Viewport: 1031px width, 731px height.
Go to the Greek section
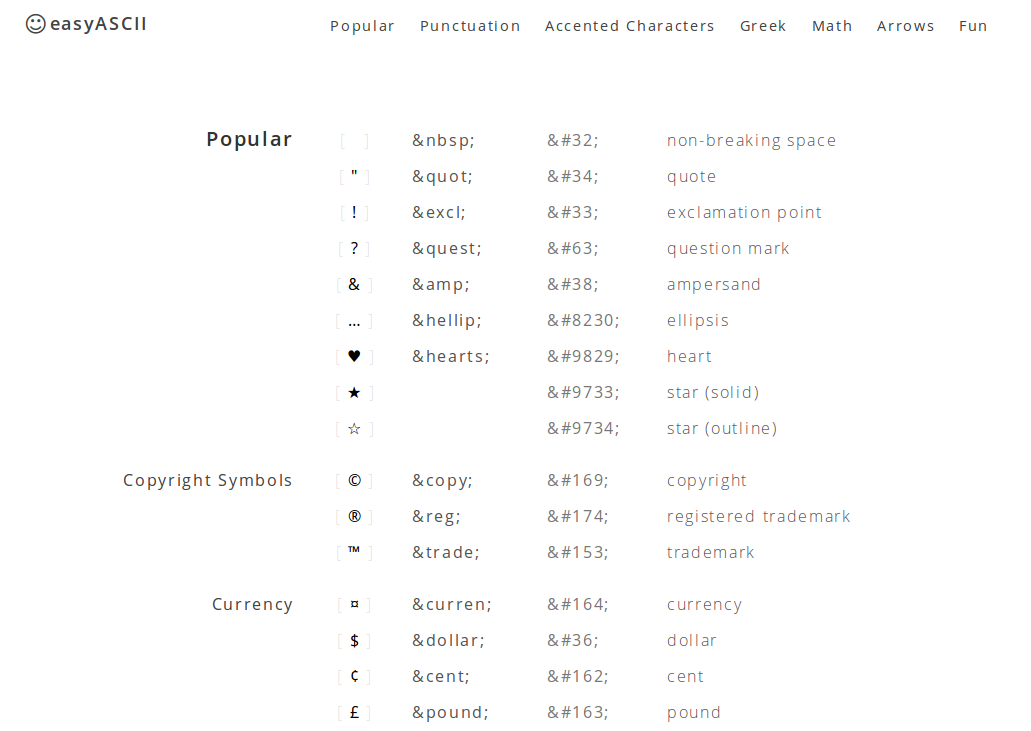tap(763, 26)
